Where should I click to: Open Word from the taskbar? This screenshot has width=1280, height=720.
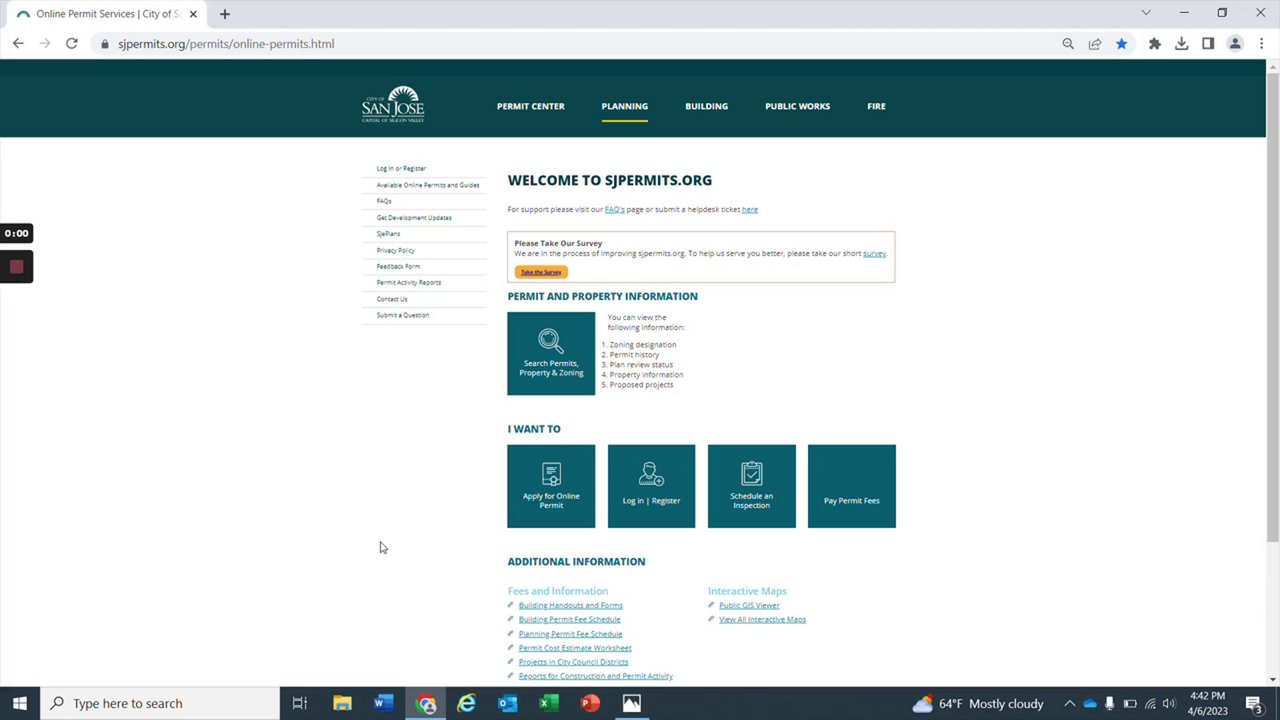(x=384, y=703)
